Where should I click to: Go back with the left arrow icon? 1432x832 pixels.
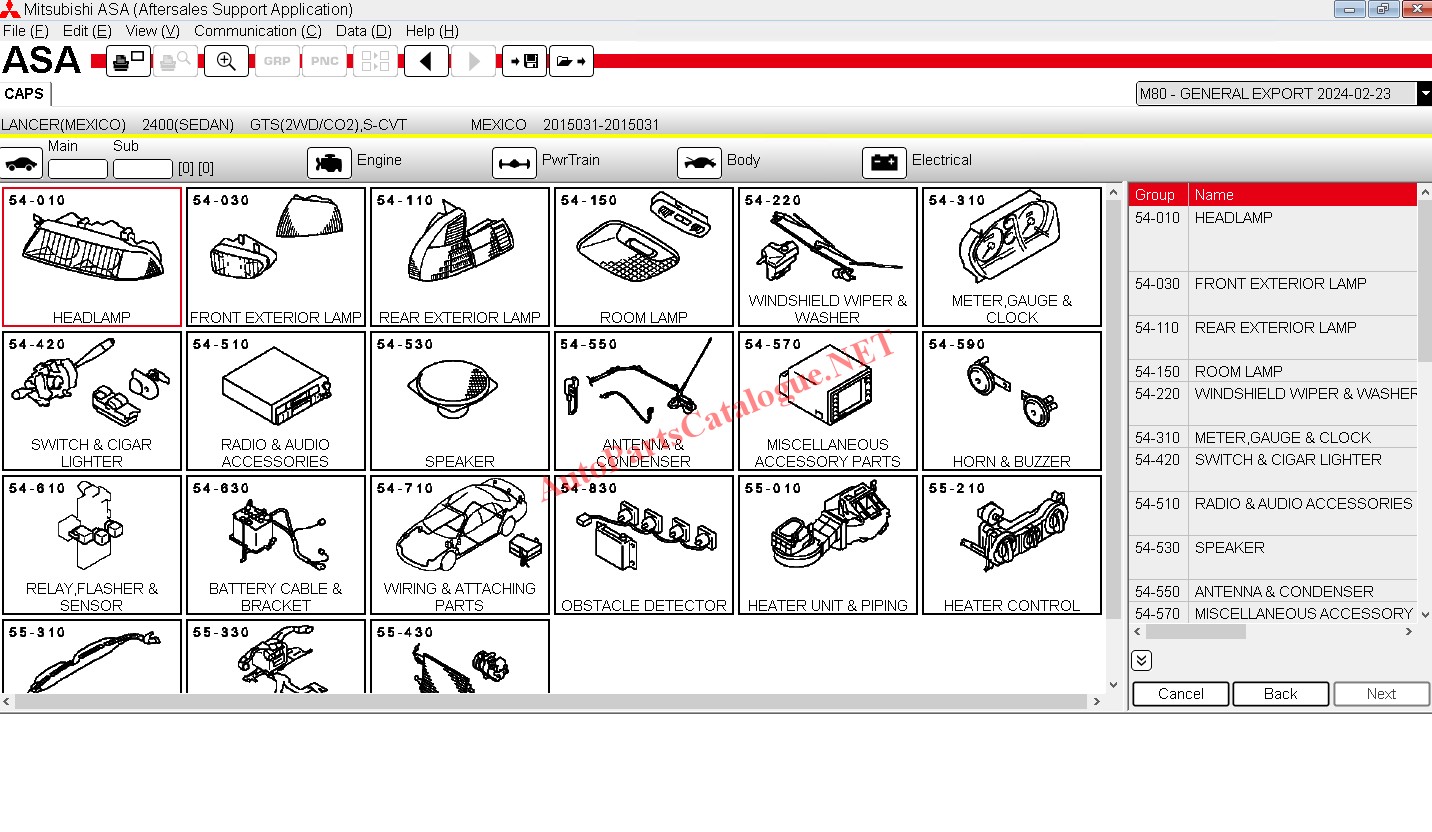pyautogui.click(x=426, y=61)
